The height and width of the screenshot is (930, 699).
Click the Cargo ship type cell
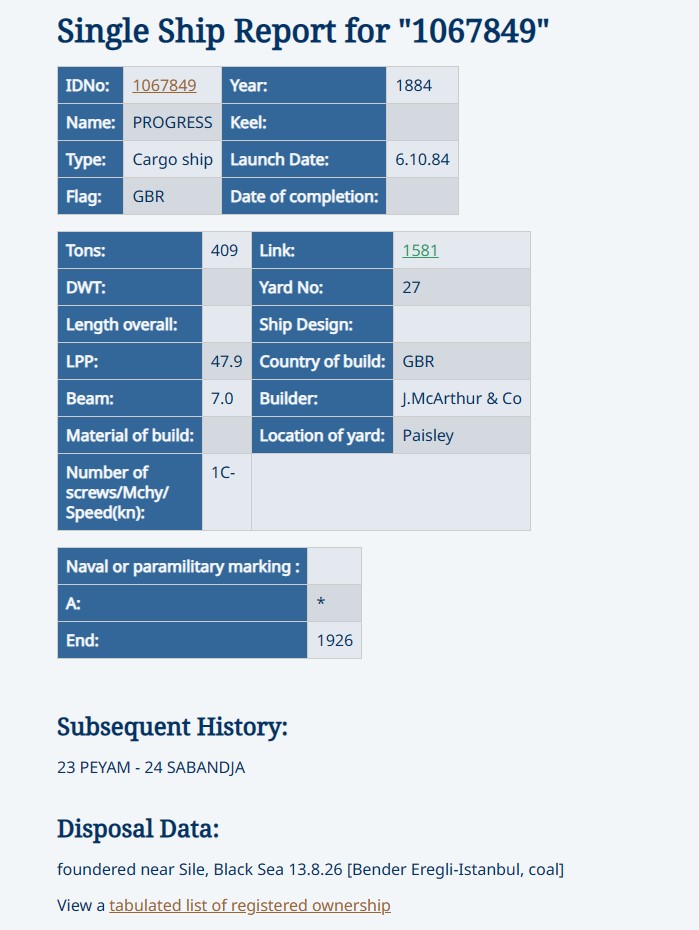pos(172,160)
